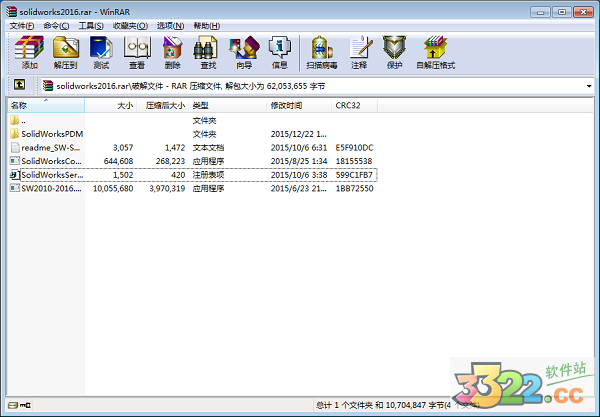Click the SW2010-2016 application icon
This screenshot has height=417, width=600.
(15, 188)
